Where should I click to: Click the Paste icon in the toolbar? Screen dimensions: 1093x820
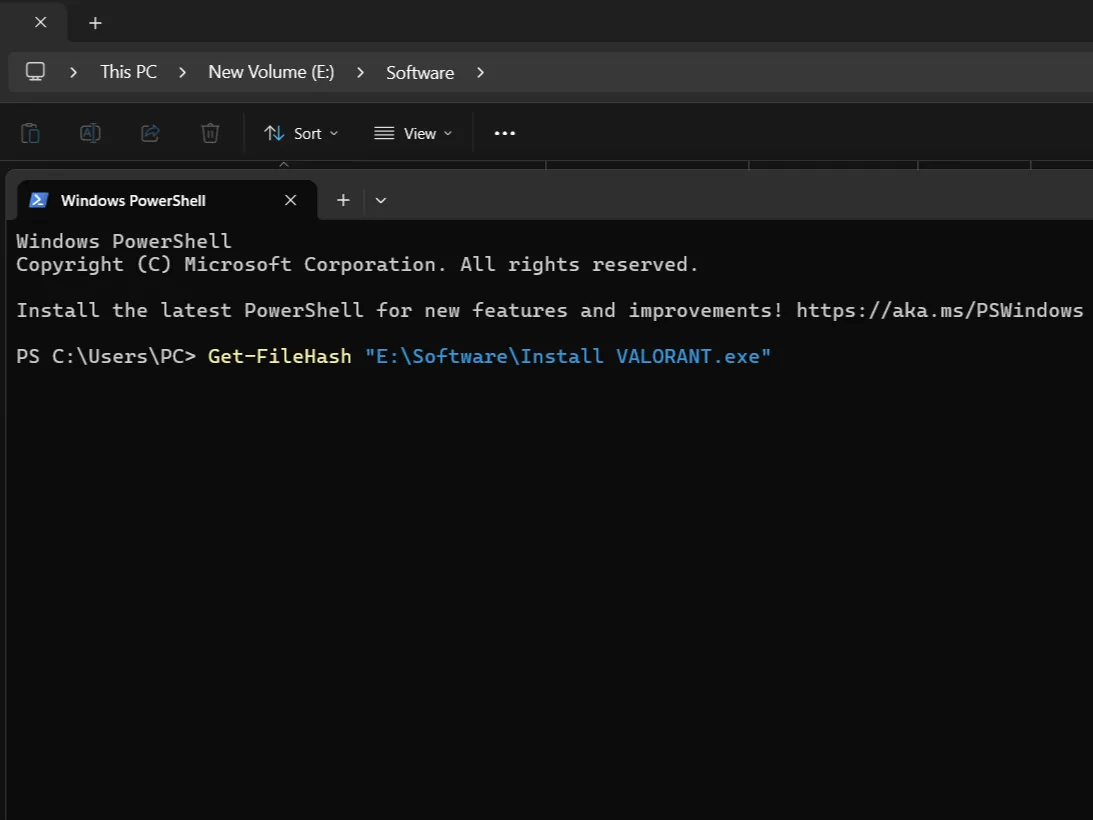[x=30, y=132]
